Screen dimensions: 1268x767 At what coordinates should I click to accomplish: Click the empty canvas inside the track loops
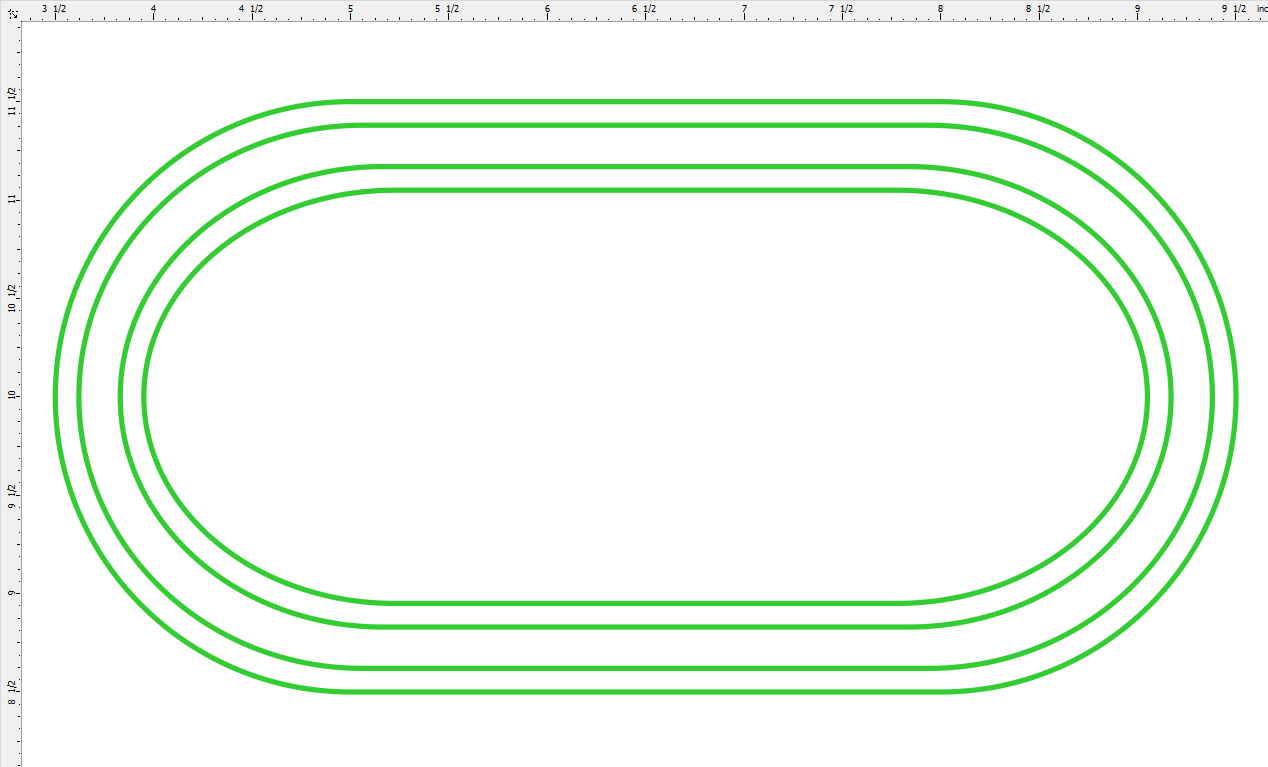(636, 395)
